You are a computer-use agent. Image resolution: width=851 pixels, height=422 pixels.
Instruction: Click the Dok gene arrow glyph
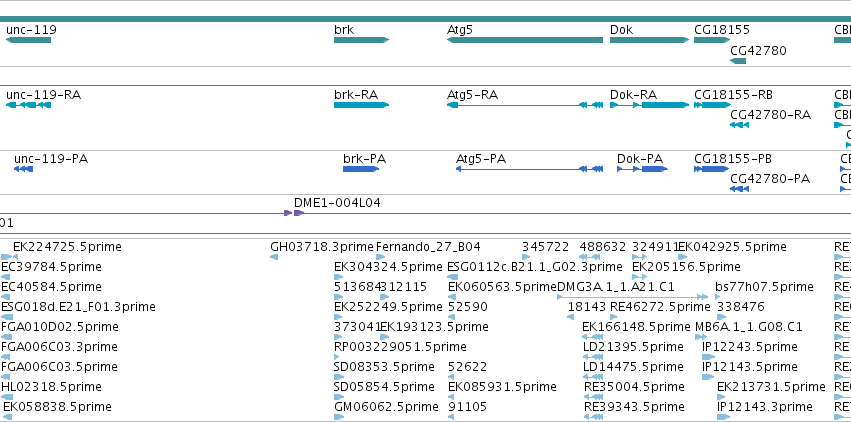tap(650, 40)
